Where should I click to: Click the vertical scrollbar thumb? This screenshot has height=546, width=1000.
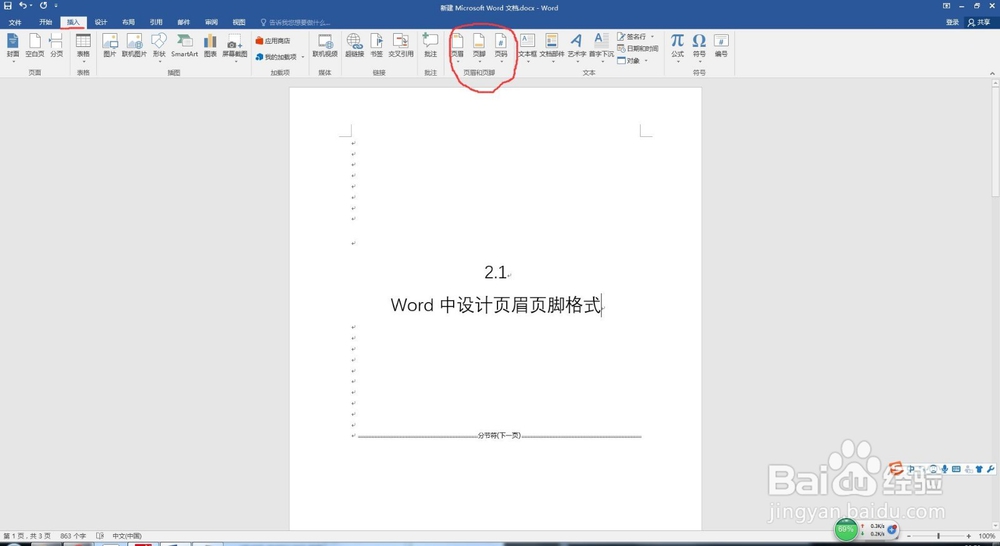click(996, 140)
